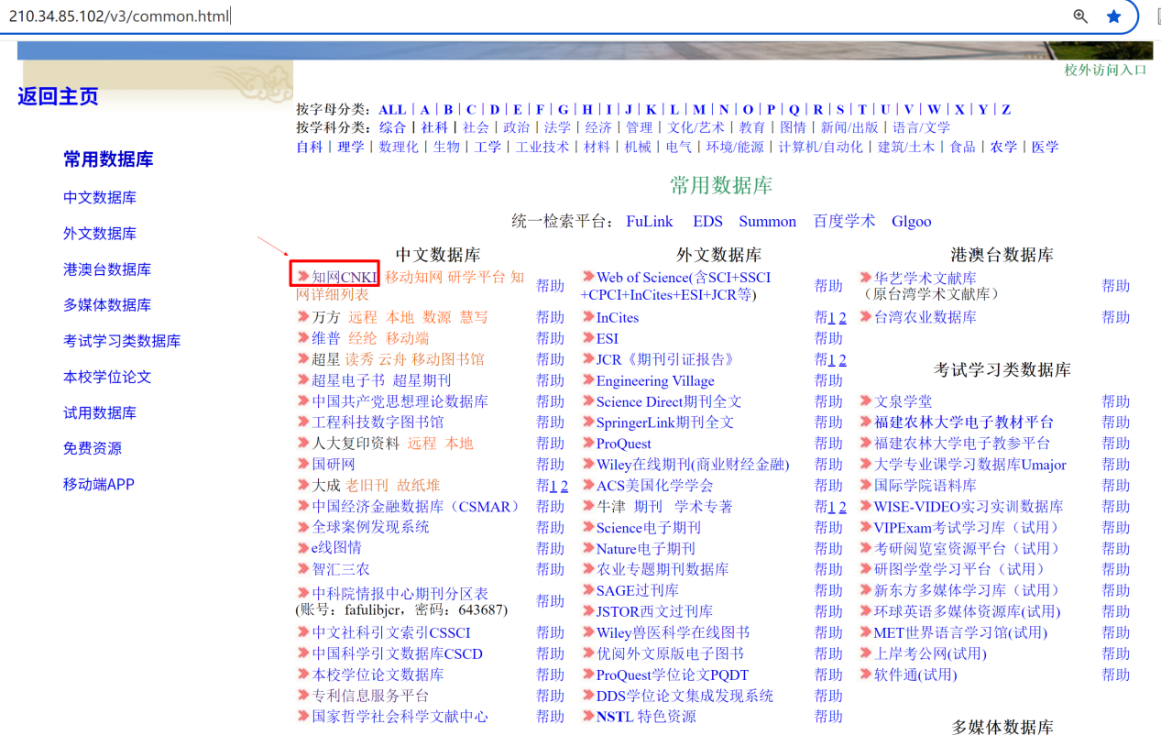Open 本校学位论文 in left sidebar
This screenshot has width=1161, height=746.
pyautogui.click(x=107, y=377)
